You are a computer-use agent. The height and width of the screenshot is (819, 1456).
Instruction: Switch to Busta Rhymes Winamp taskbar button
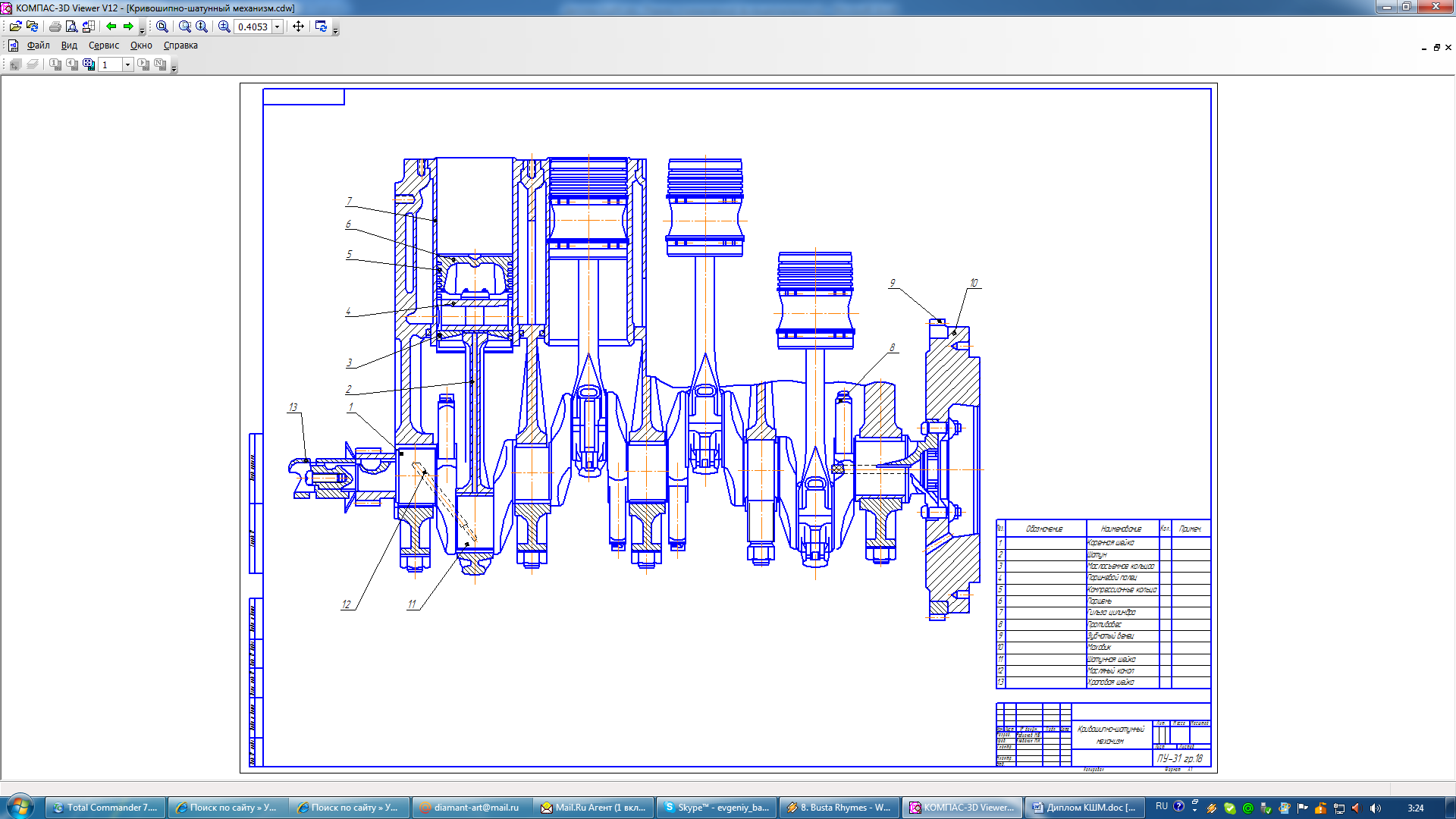839,808
